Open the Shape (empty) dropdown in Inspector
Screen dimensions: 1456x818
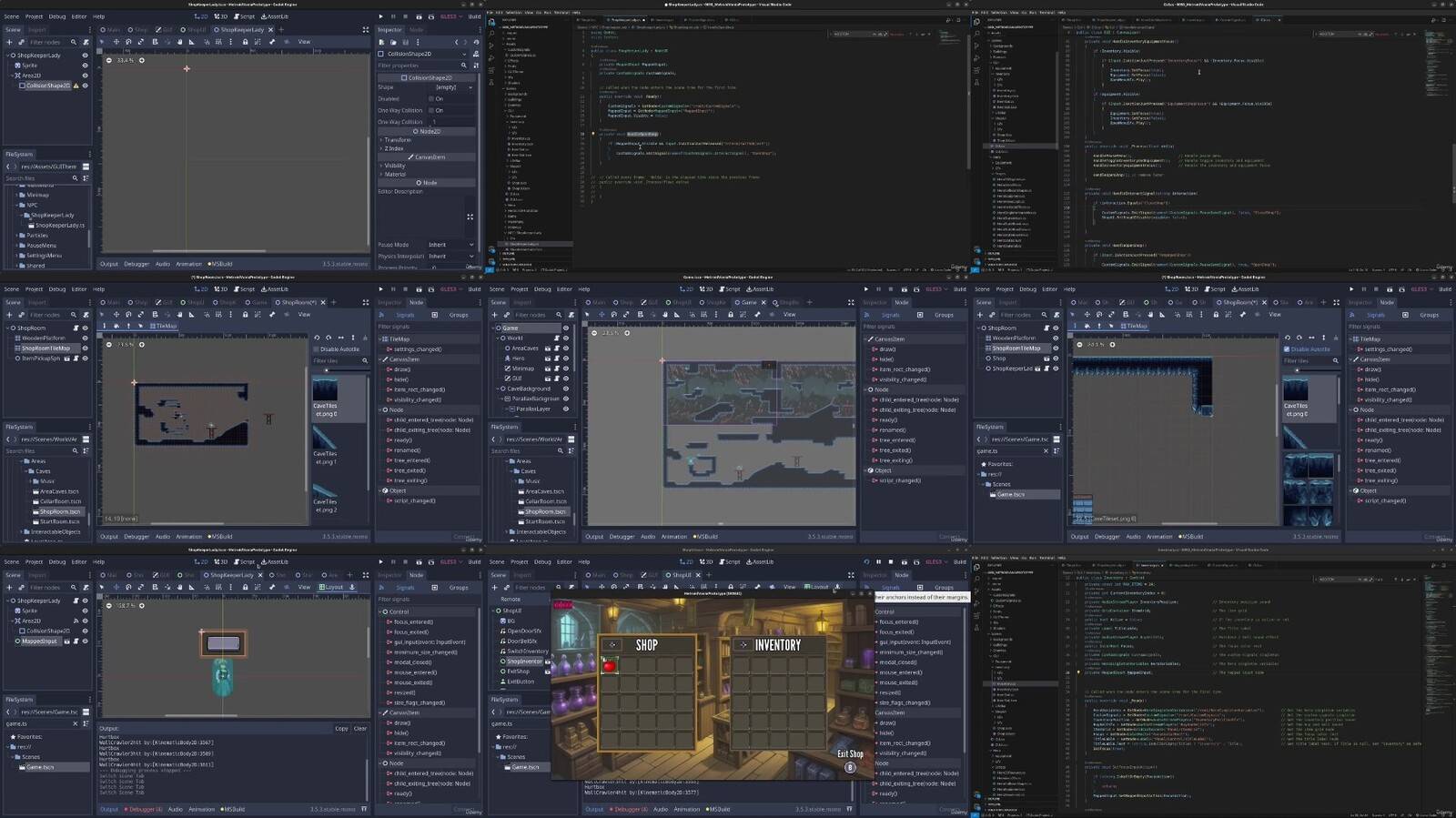(450, 87)
